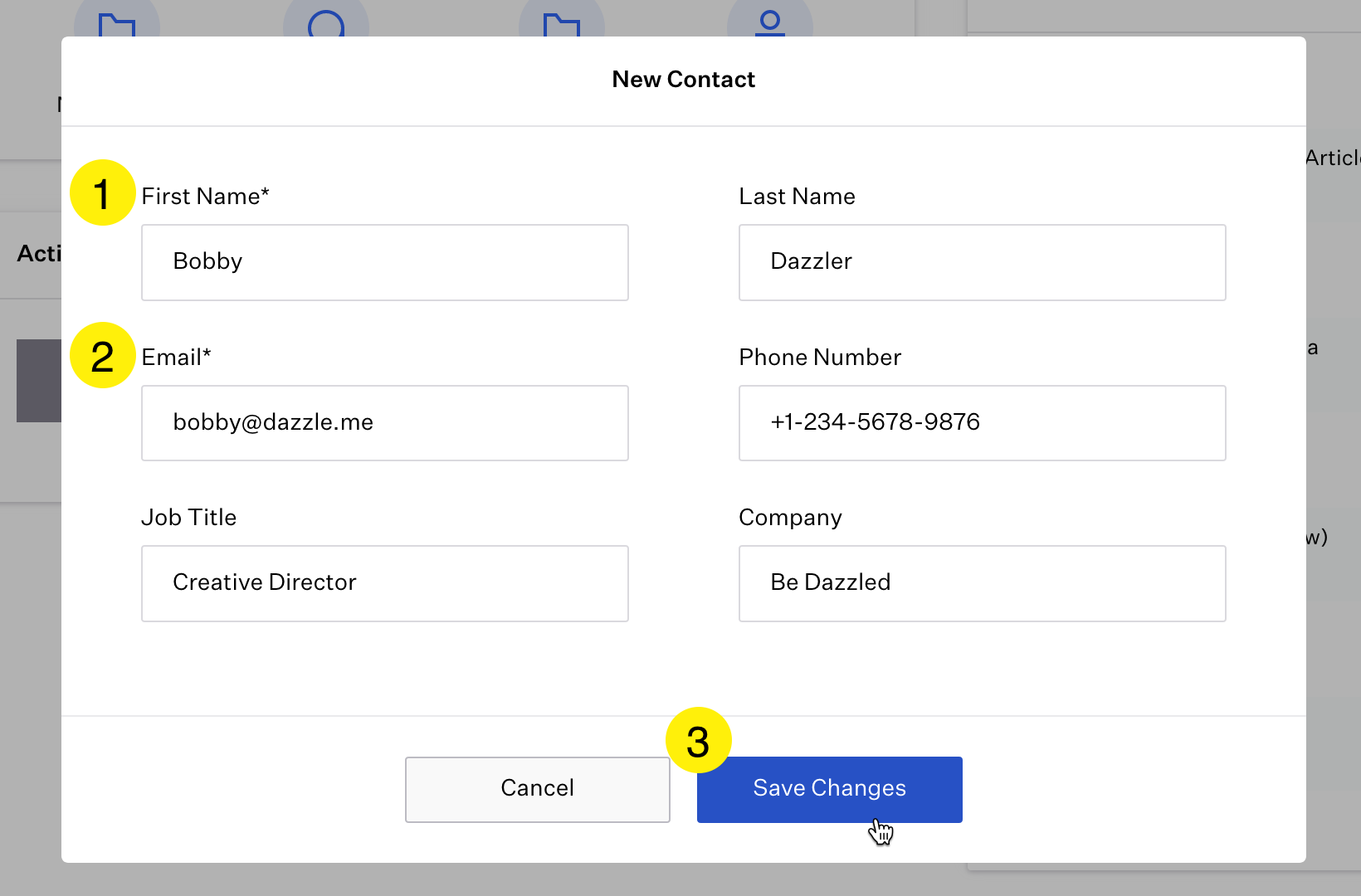
Task: Click the Phone Number input field
Action: tap(982, 423)
